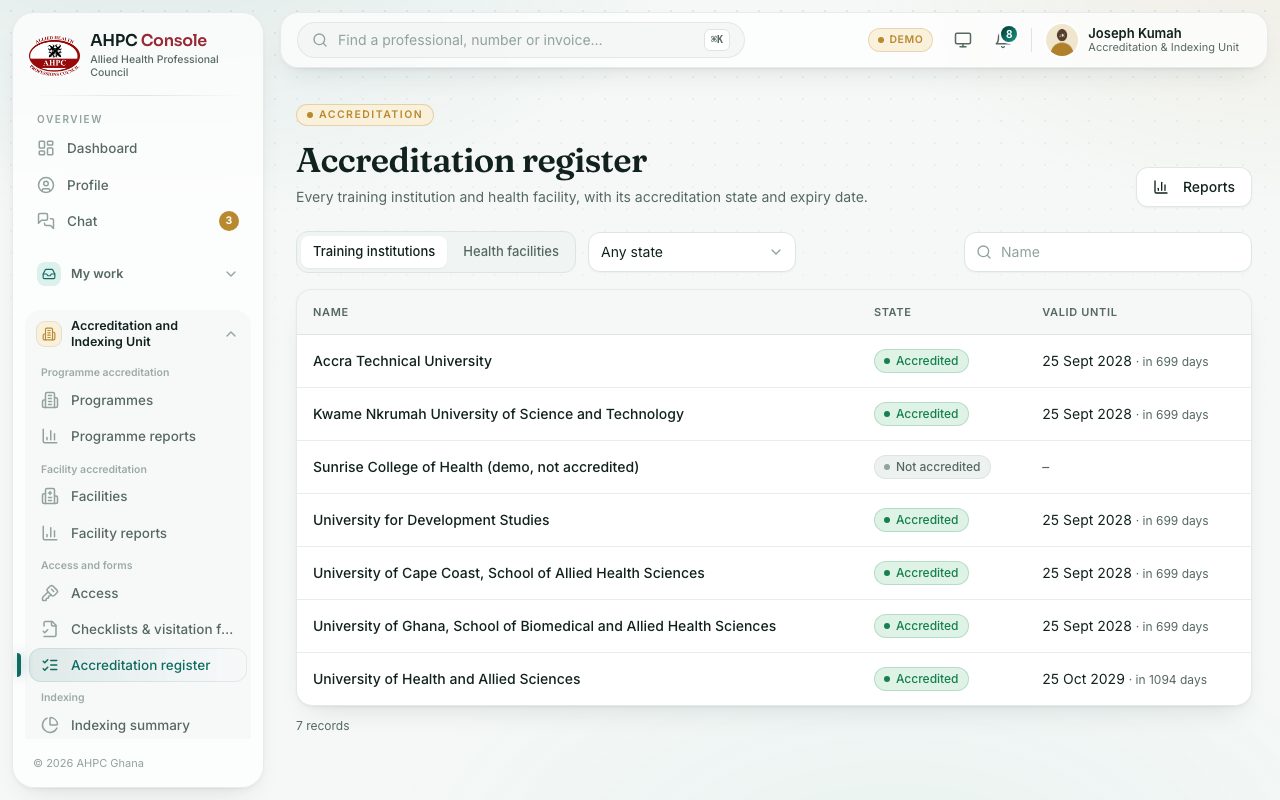Open Dashboard from sidebar

[138, 148]
